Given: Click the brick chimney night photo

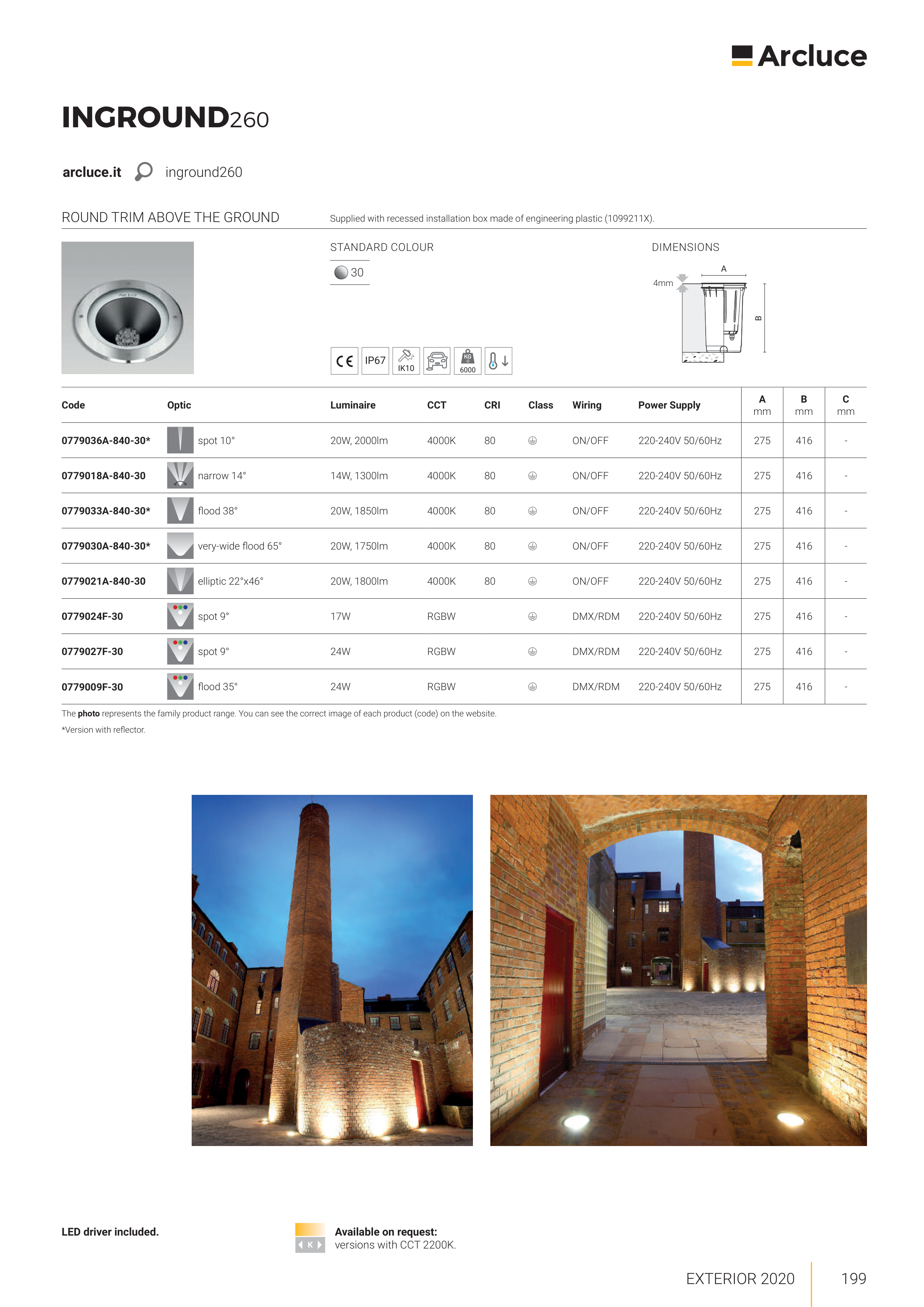Looking at the screenshot, I should point(332,970).
